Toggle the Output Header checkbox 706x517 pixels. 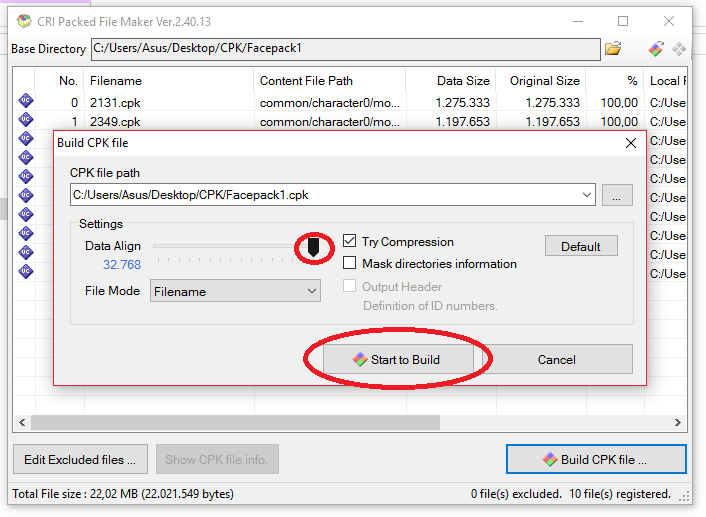pyautogui.click(x=349, y=286)
